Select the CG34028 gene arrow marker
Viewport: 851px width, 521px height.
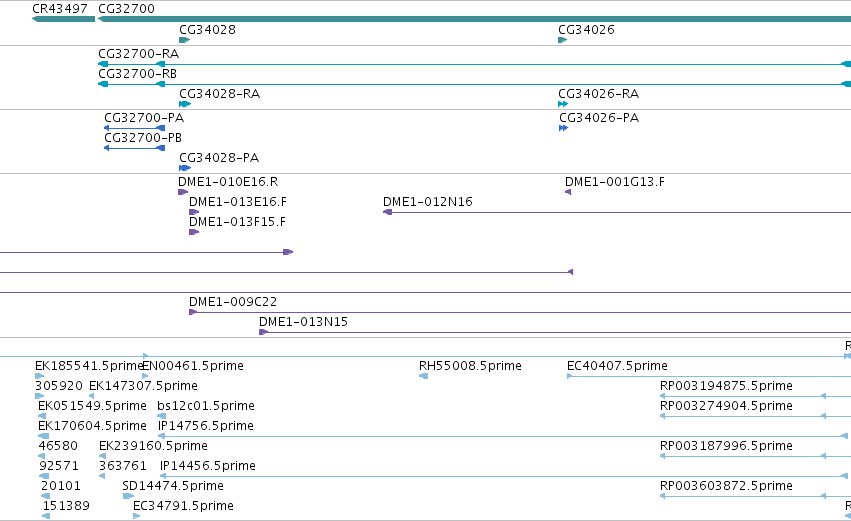[x=185, y=40]
